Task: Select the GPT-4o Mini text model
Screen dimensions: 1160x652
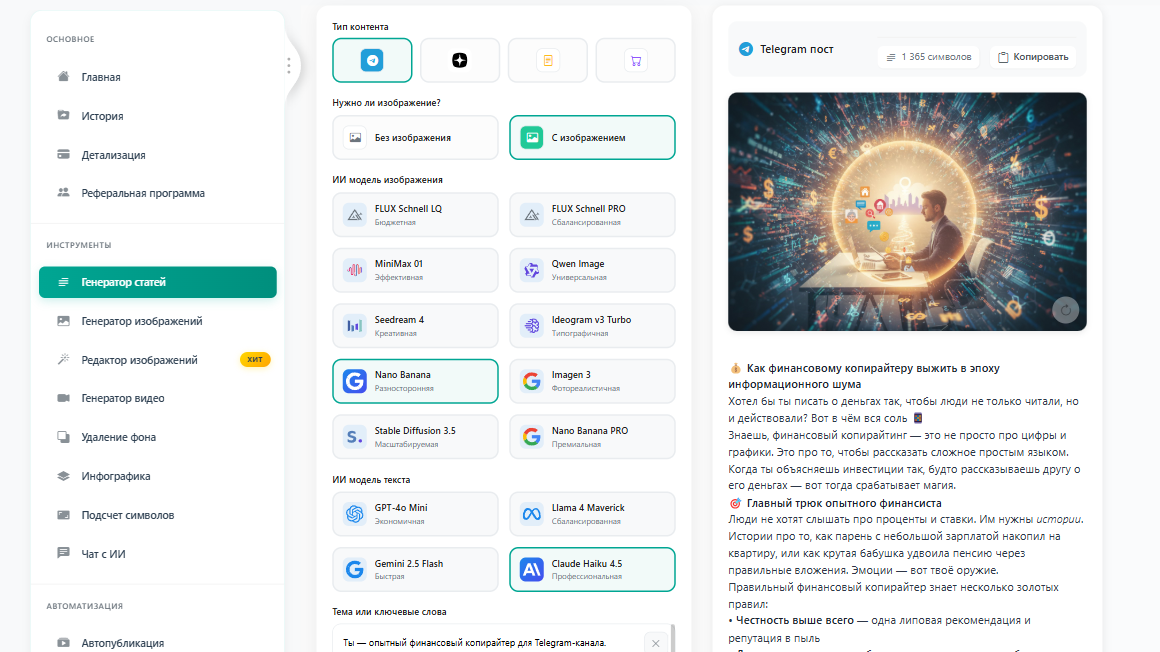Action: point(414,514)
